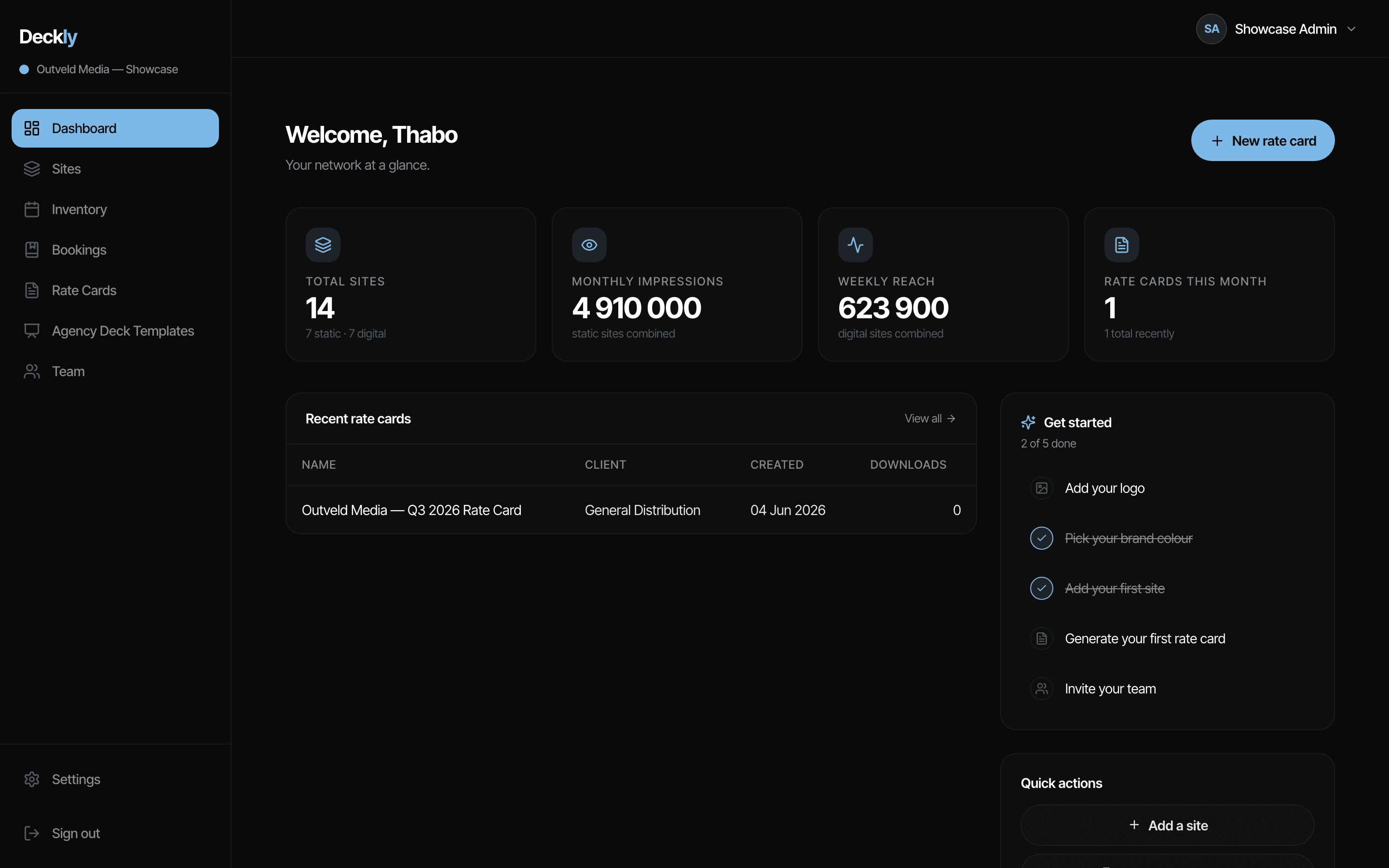Click the Deckly logo
The height and width of the screenshot is (868, 1389).
point(48,37)
